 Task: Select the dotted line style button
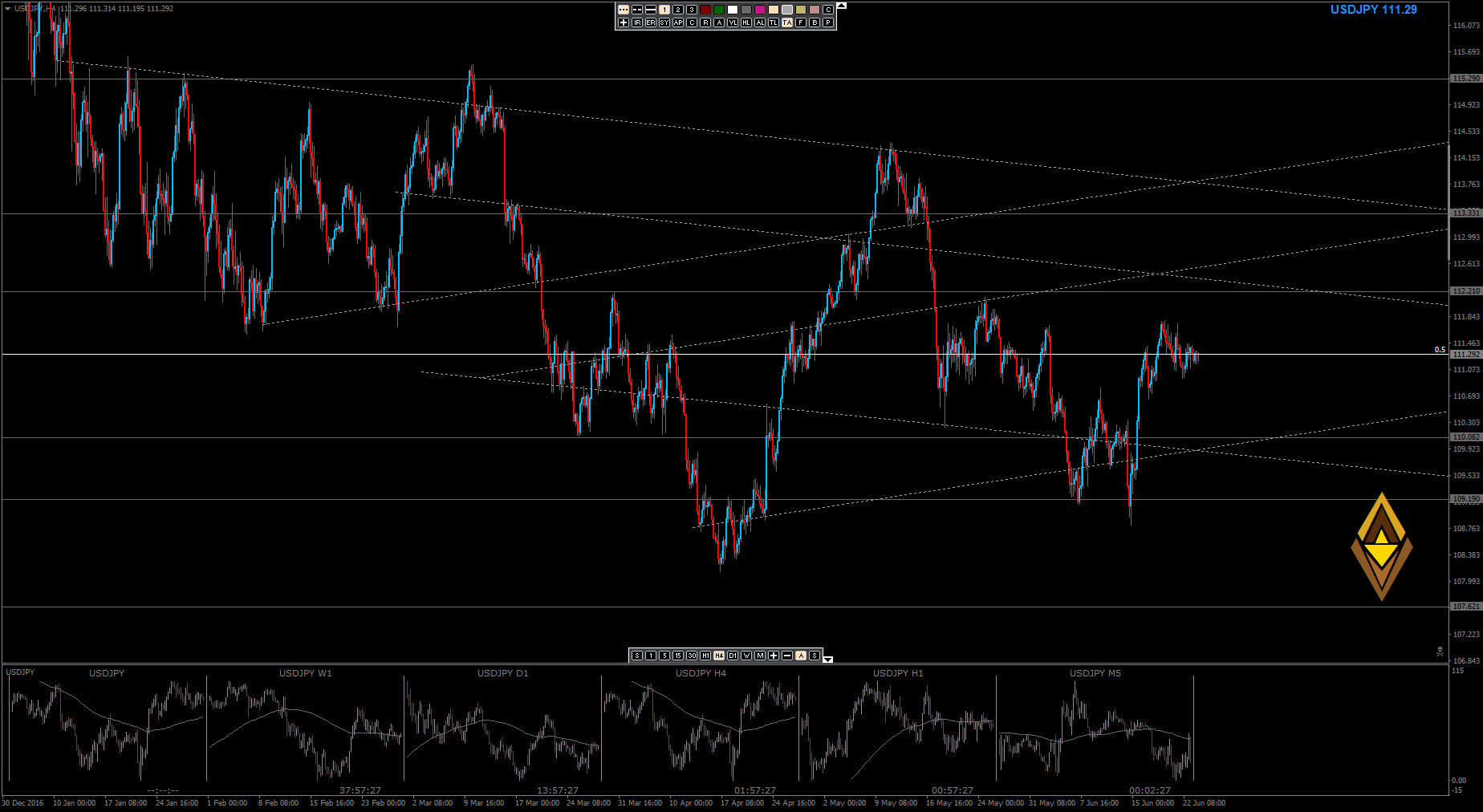(x=624, y=10)
